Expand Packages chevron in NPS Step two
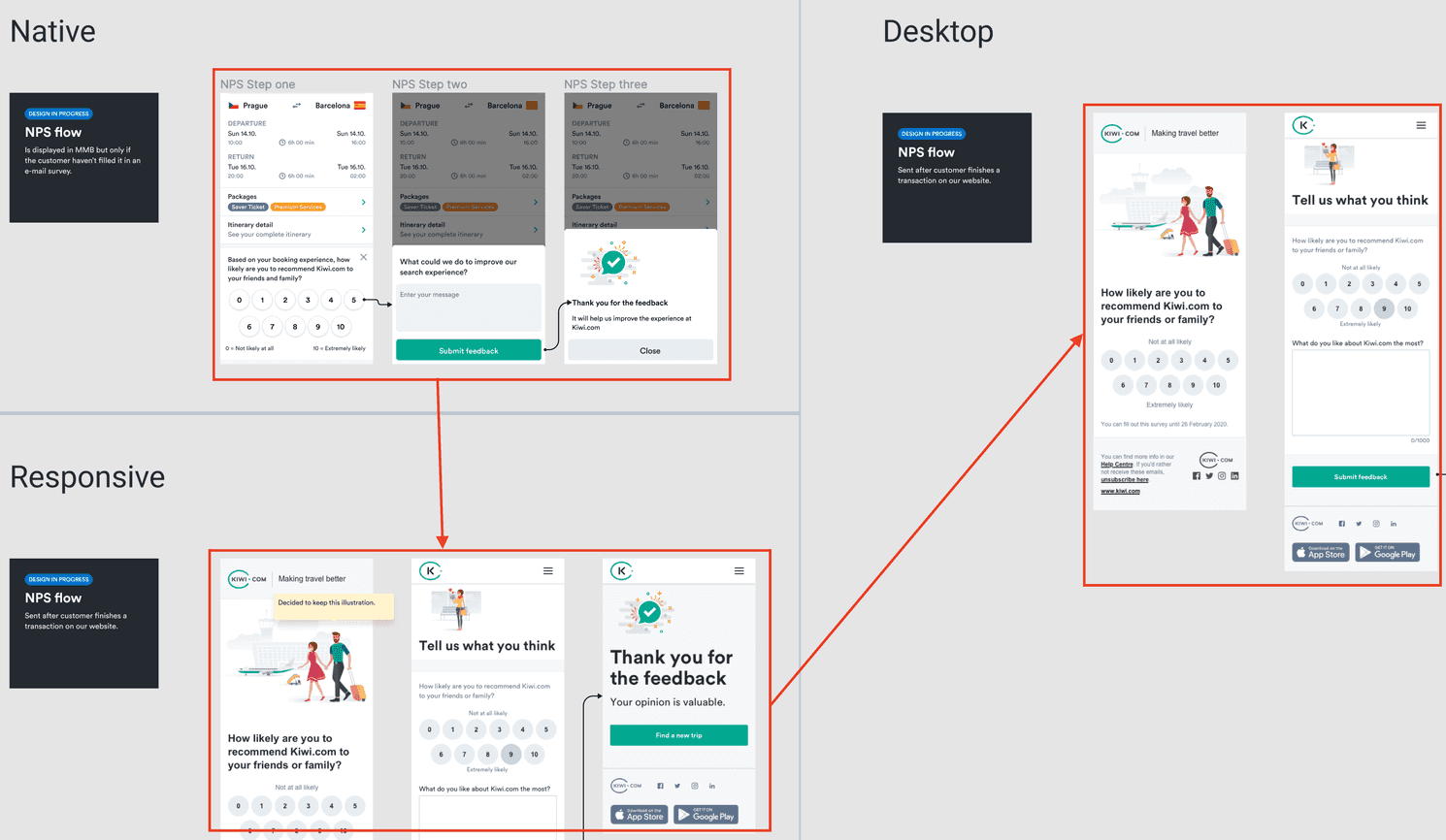The height and width of the screenshot is (840, 1446). tap(536, 202)
